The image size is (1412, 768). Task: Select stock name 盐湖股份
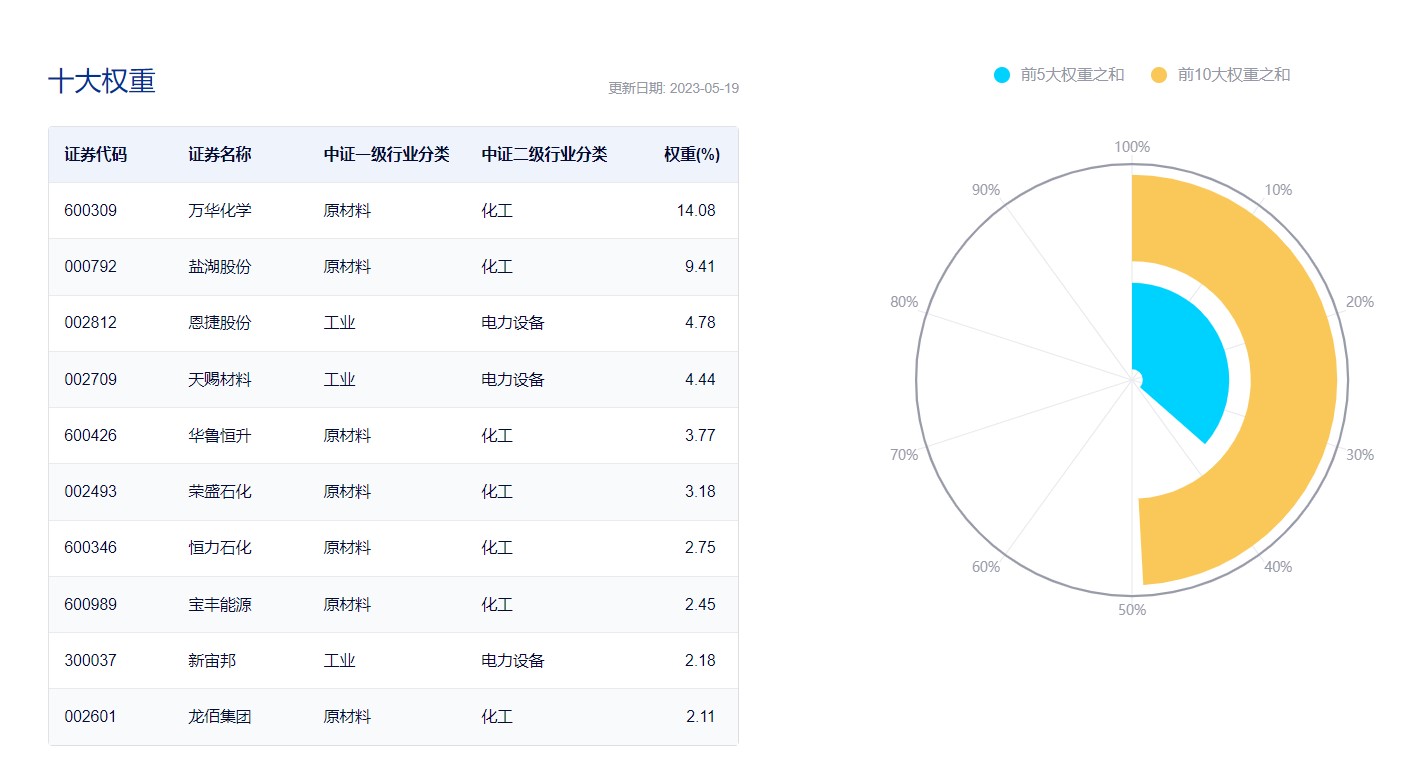(220, 267)
